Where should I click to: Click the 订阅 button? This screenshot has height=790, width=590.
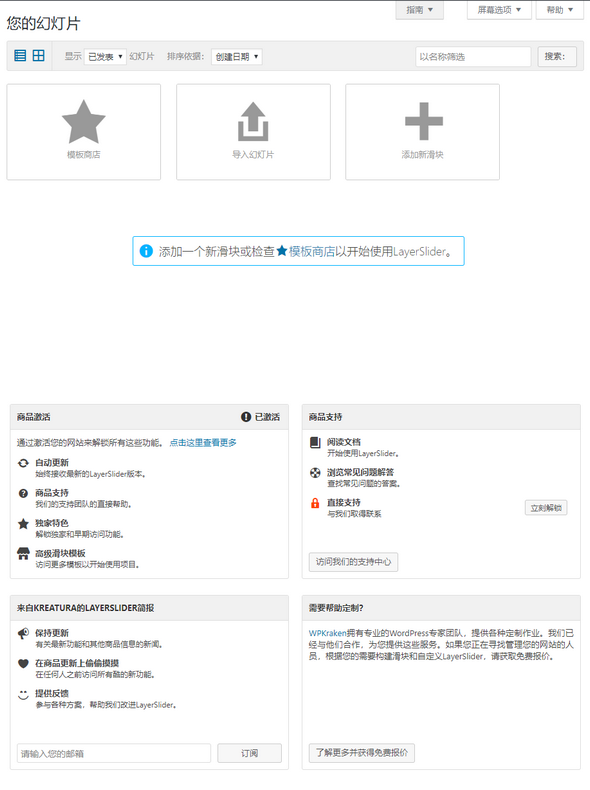click(249, 753)
